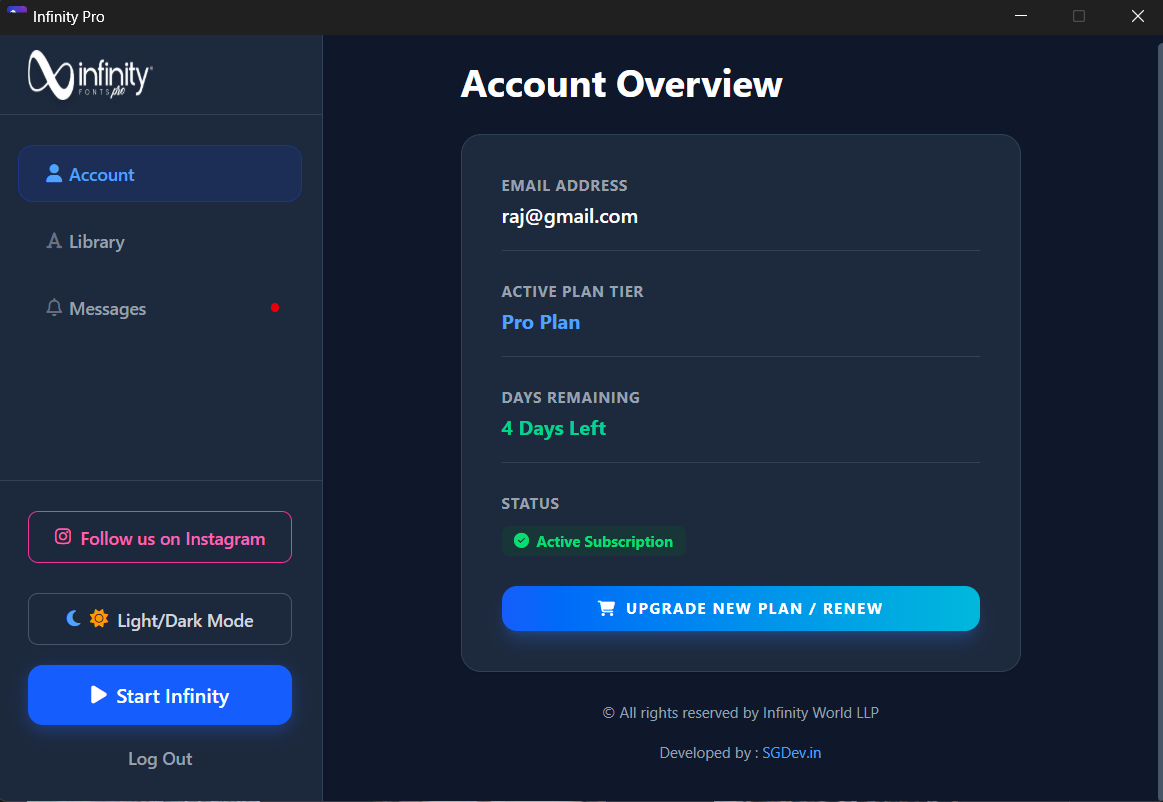Click Upgrade New Plan / Renew button
This screenshot has width=1163, height=802.
click(x=740, y=608)
